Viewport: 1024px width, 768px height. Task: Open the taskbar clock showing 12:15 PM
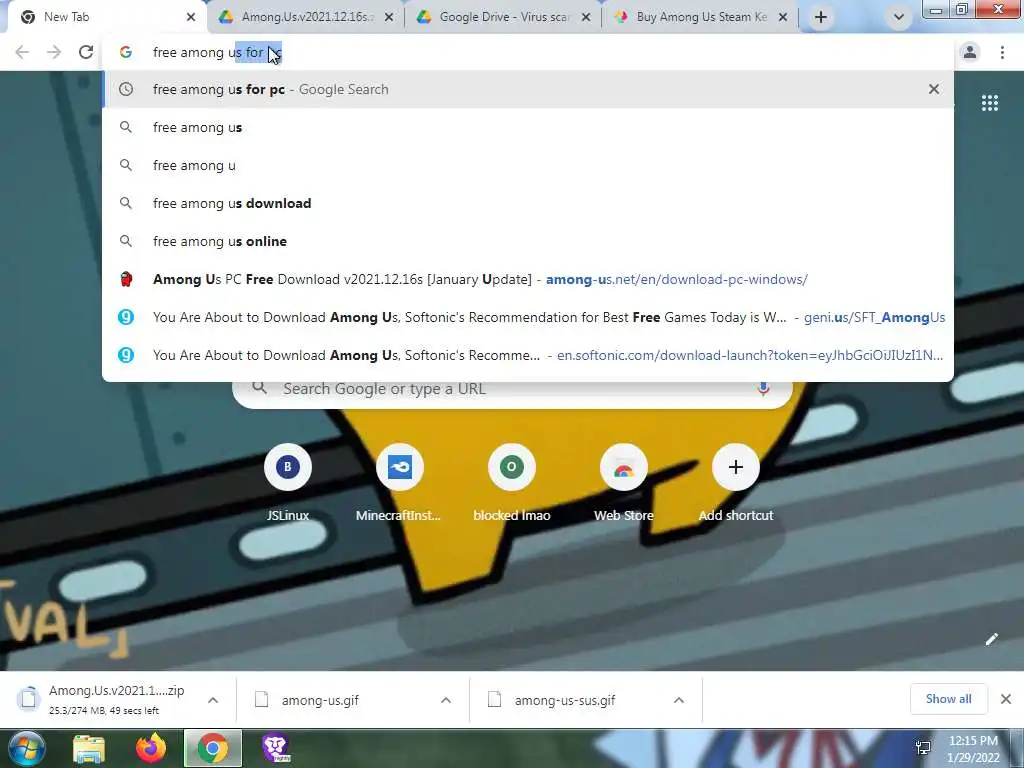click(x=974, y=749)
